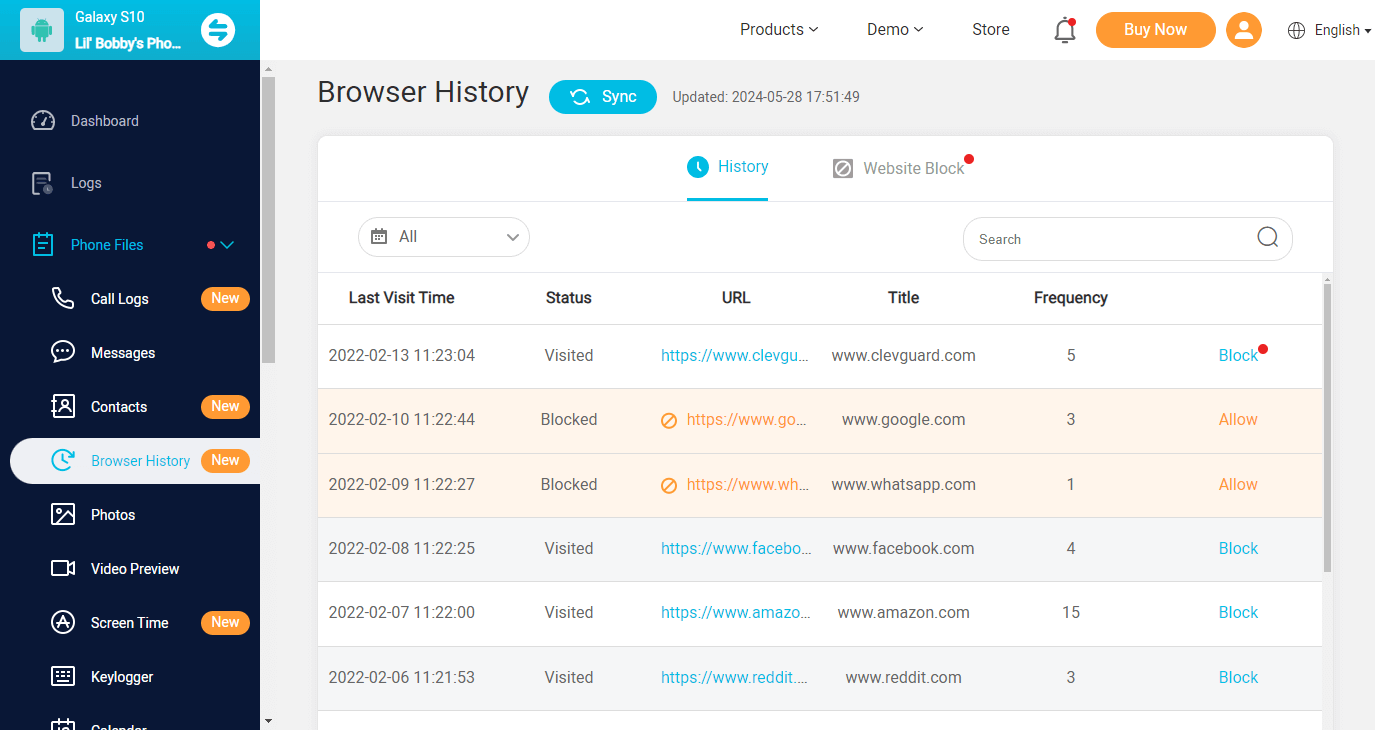This screenshot has width=1375, height=730.
Task: Open the clevguard URL link
Action: point(735,356)
